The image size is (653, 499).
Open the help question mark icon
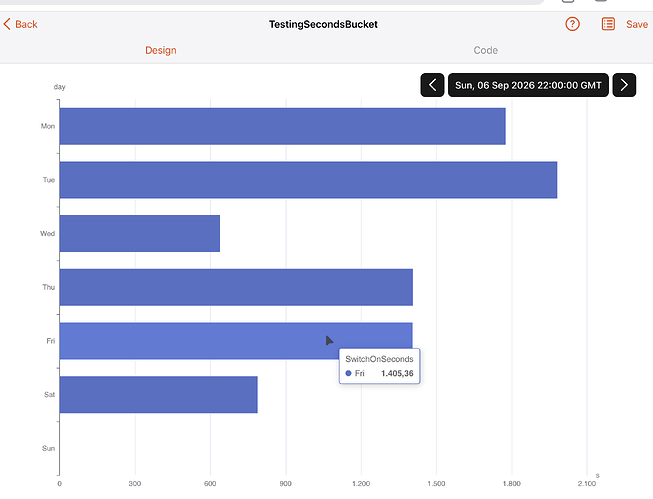point(572,24)
